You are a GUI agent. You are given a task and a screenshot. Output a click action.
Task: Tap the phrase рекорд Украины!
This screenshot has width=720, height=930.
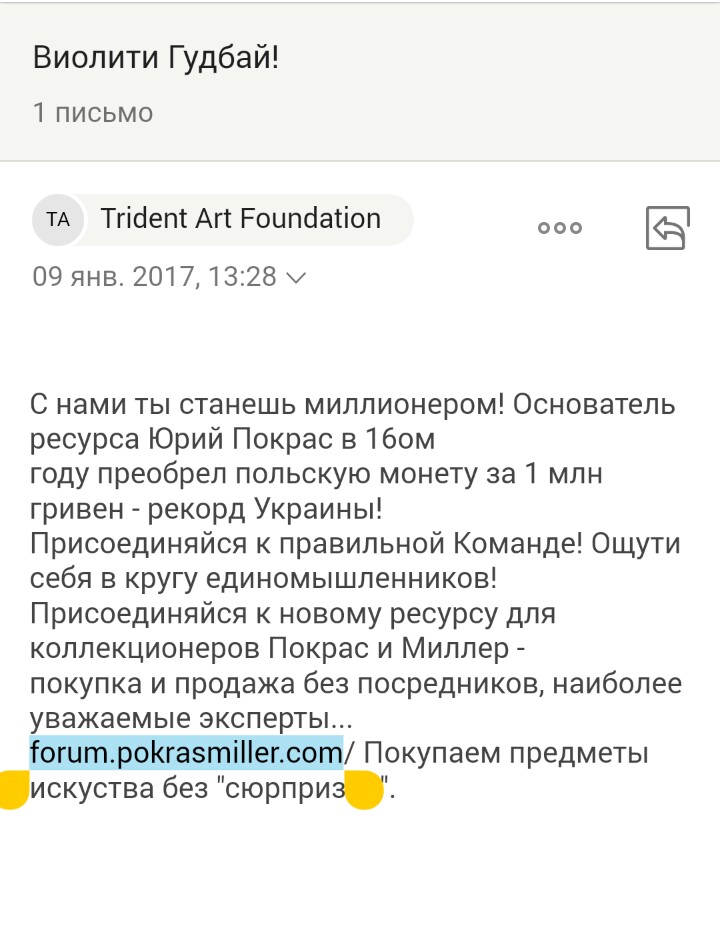point(265,509)
